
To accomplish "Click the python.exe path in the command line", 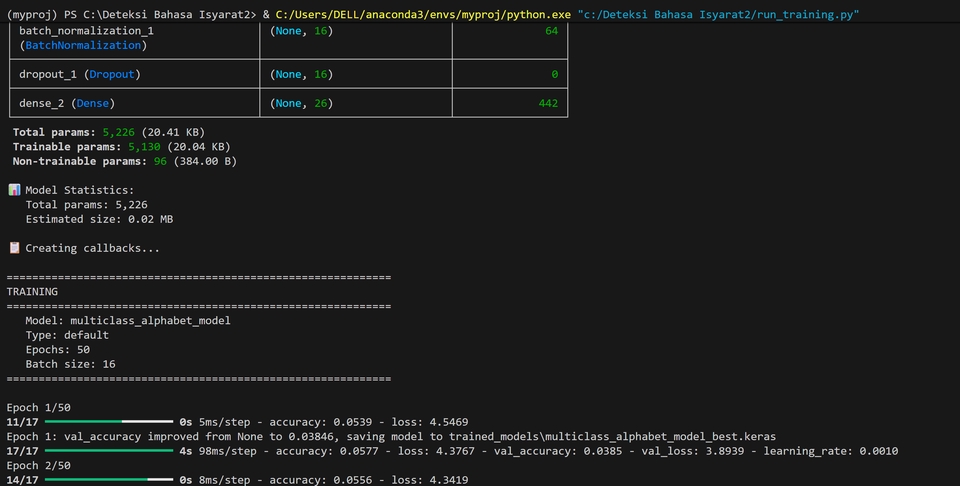I will pyautogui.click(x=423, y=15).
